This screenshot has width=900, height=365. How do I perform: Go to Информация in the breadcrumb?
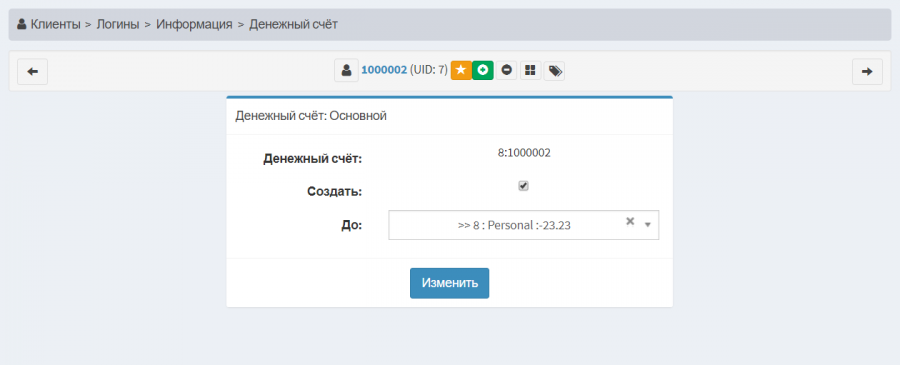[194, 24]
